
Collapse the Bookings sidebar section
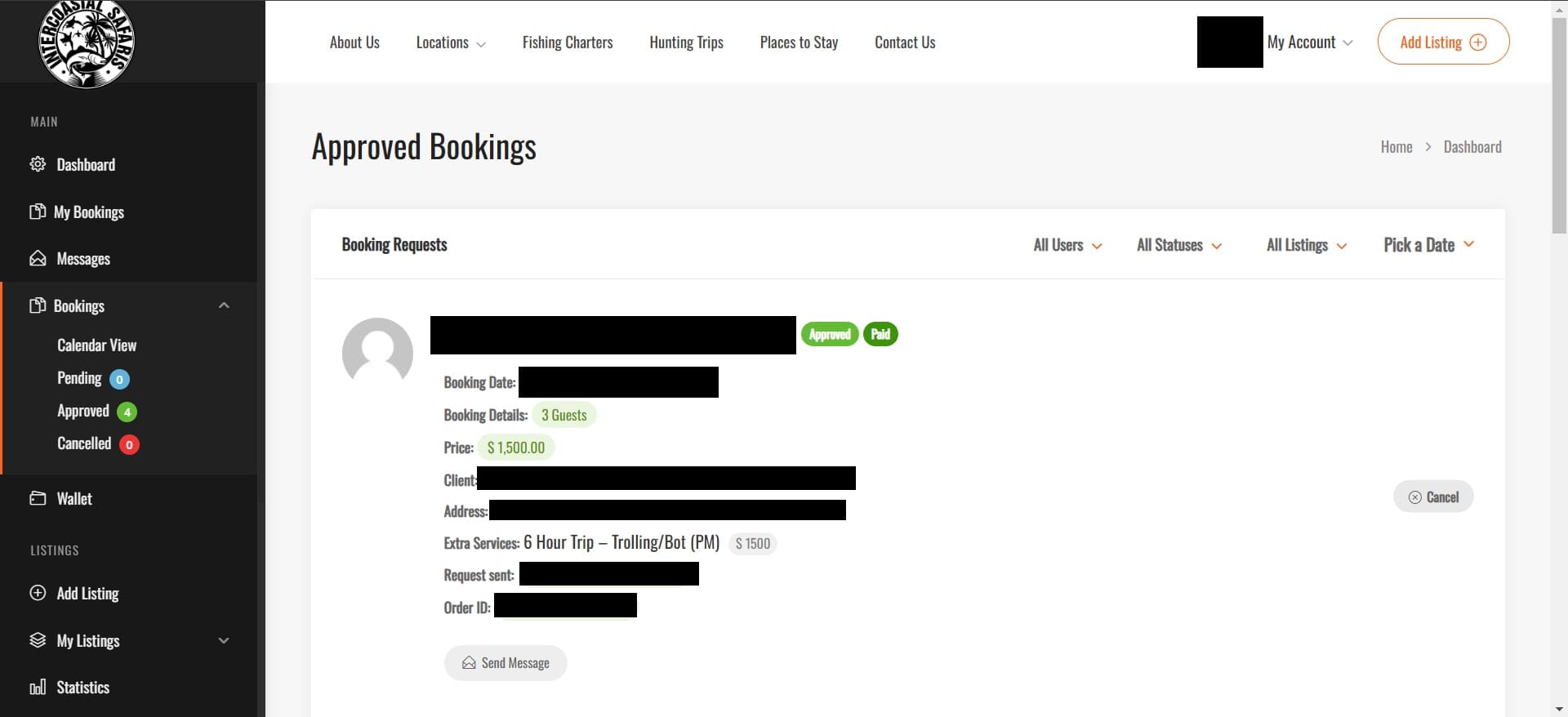click(x=224, y=305)
